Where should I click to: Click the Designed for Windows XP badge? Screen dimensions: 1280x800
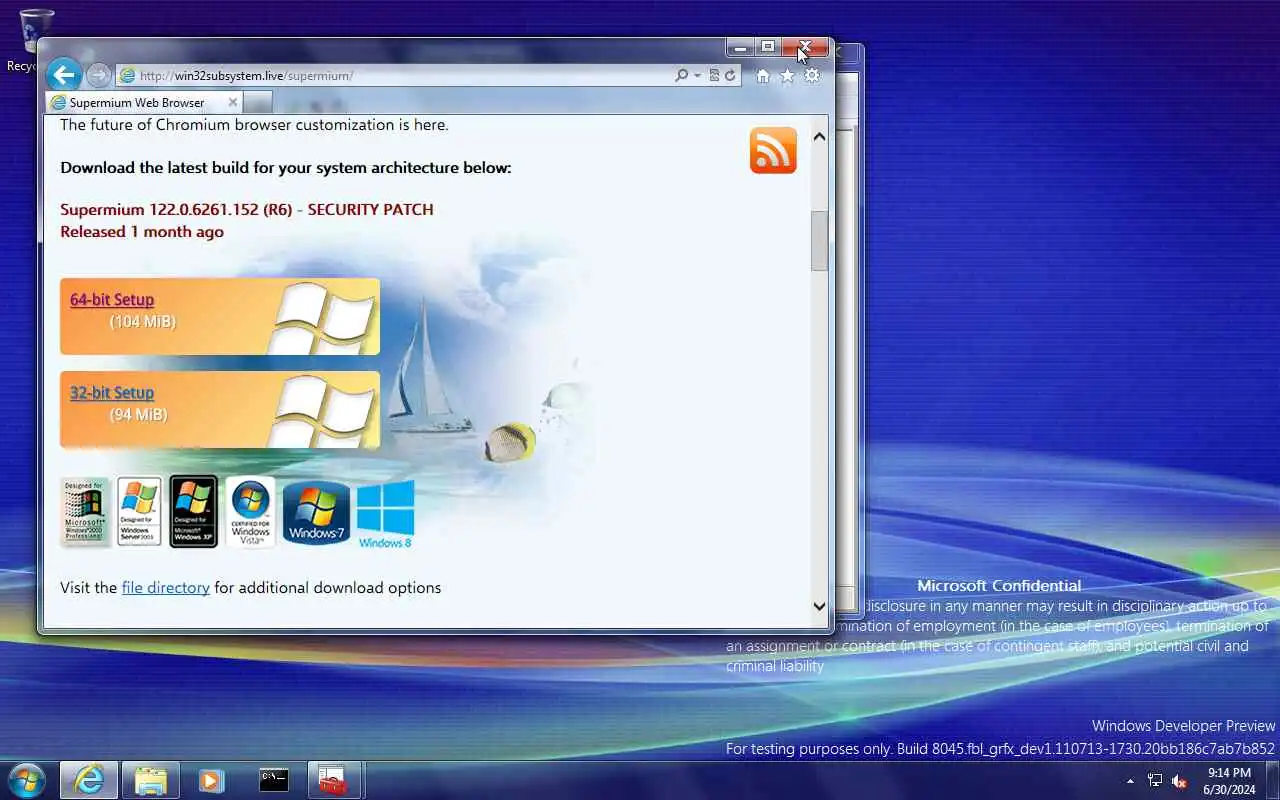click(194, 511)
